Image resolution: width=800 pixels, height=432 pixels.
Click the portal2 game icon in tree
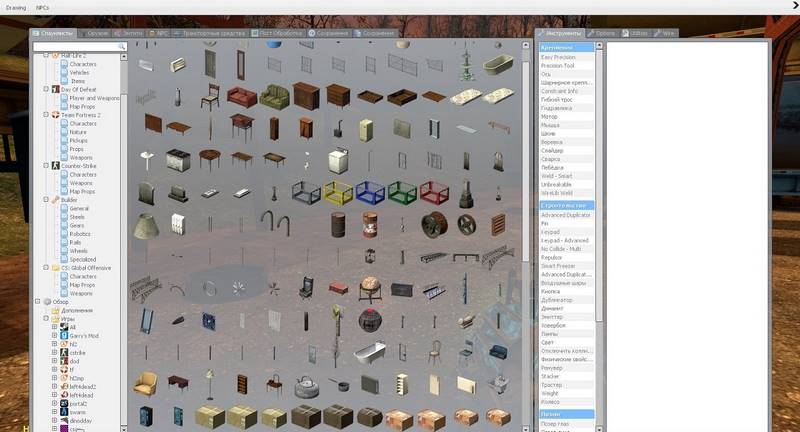pyautogui.click(x=63, y=403)
